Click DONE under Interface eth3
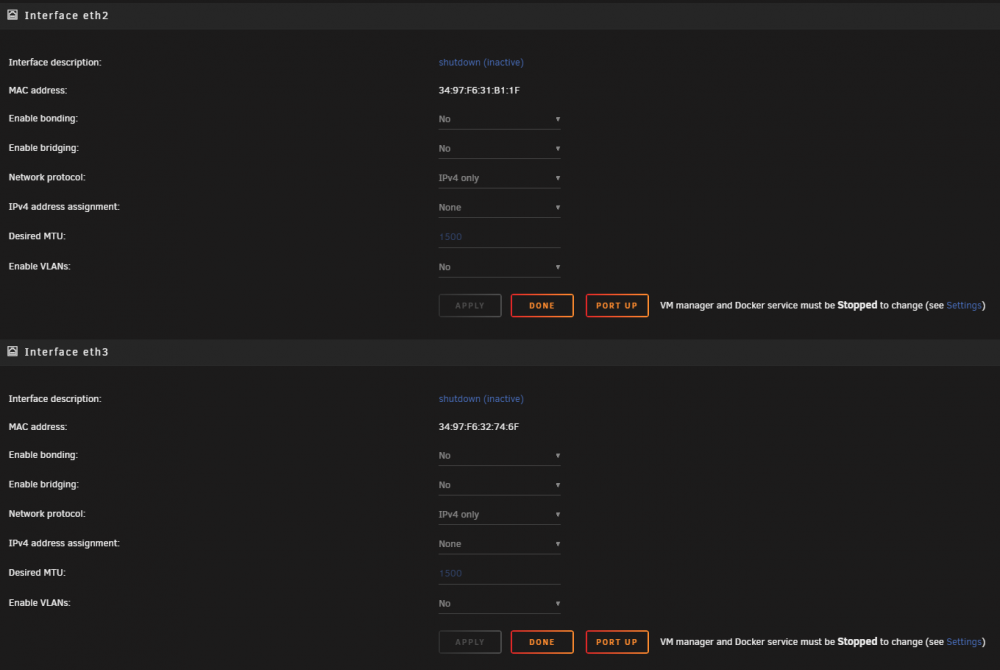1000x670 pixels. 542,642
